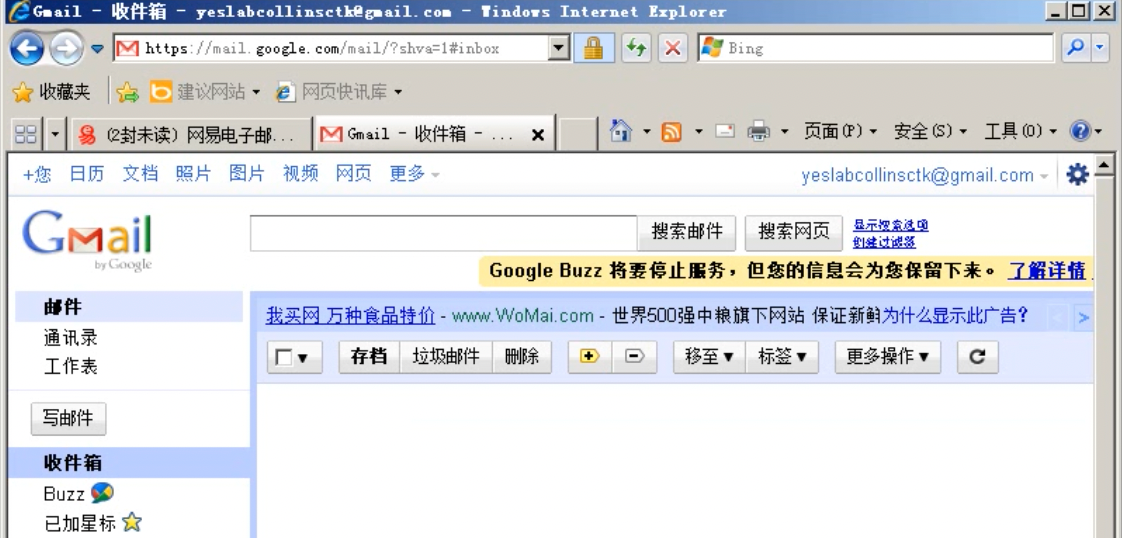Mark as not important with the minus icon
1122x538 pixels.
634,356
